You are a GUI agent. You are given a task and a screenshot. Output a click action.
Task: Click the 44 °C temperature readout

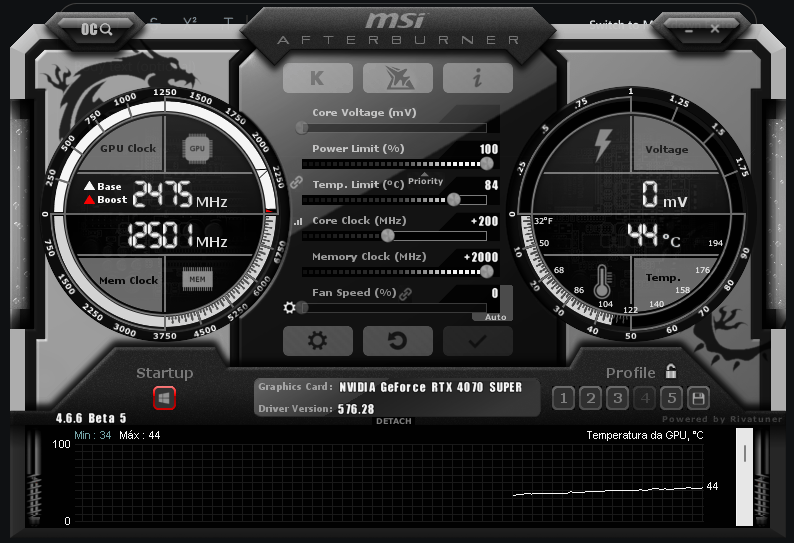[x=654, y=236]
